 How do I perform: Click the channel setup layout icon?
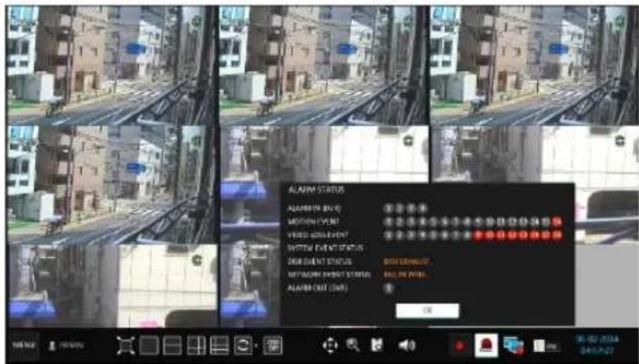pos(273,346)
